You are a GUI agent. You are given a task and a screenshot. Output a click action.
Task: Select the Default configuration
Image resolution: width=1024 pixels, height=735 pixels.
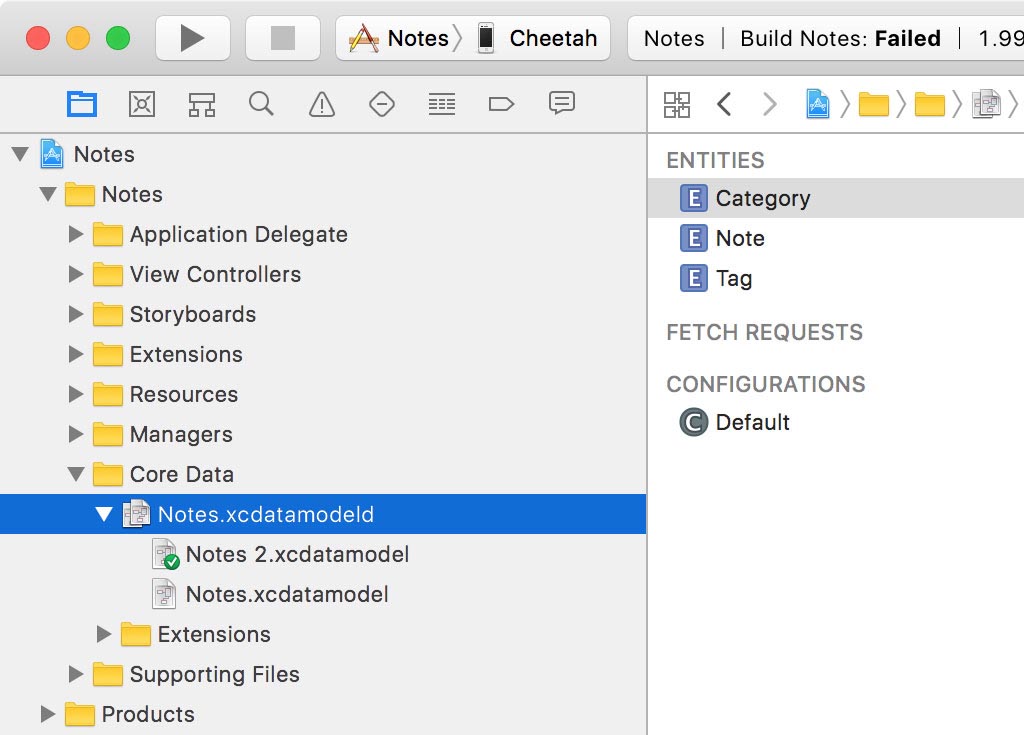(752, 422)
